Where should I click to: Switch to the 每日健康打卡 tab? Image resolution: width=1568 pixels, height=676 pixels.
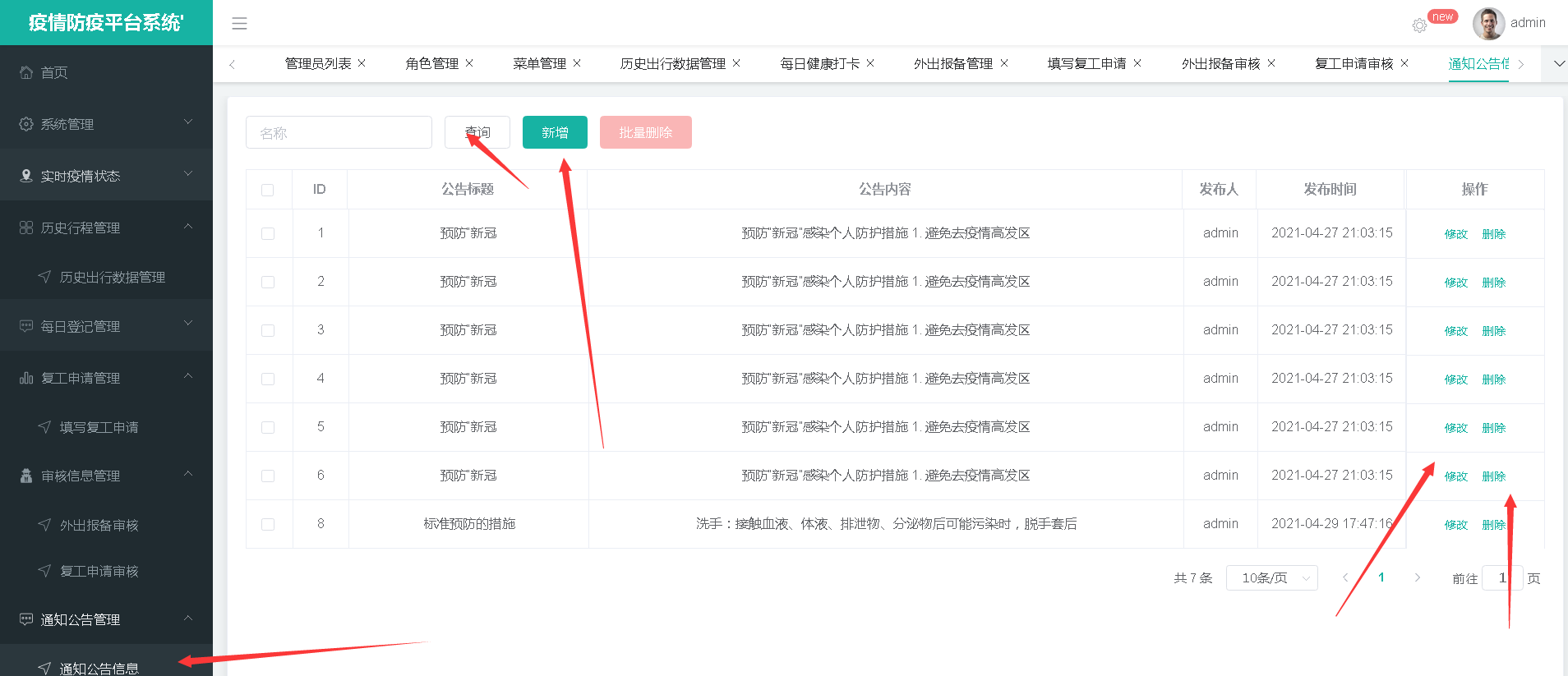pyautogui.click(x=820, y=63)
